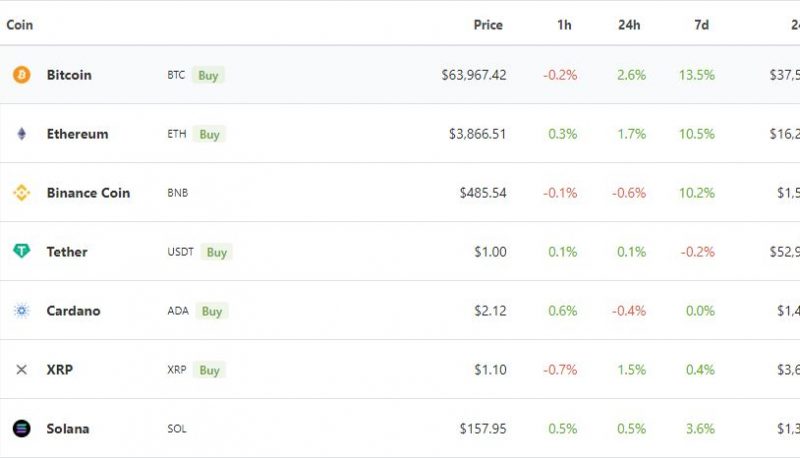
Task: Click the Tether logo icon
Action: [x=21, y=251]
